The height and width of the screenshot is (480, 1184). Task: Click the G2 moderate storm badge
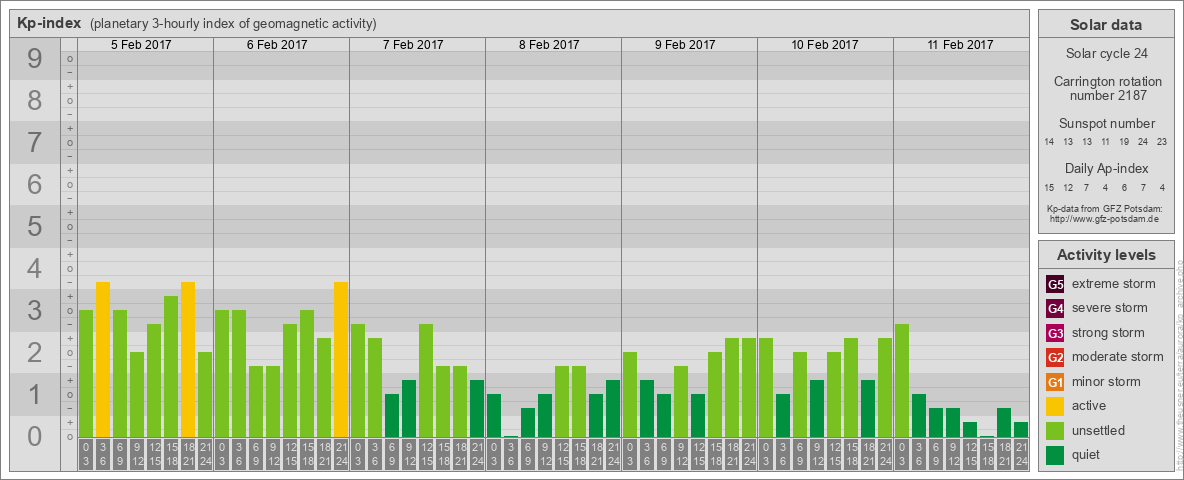tap(1055, 357)
